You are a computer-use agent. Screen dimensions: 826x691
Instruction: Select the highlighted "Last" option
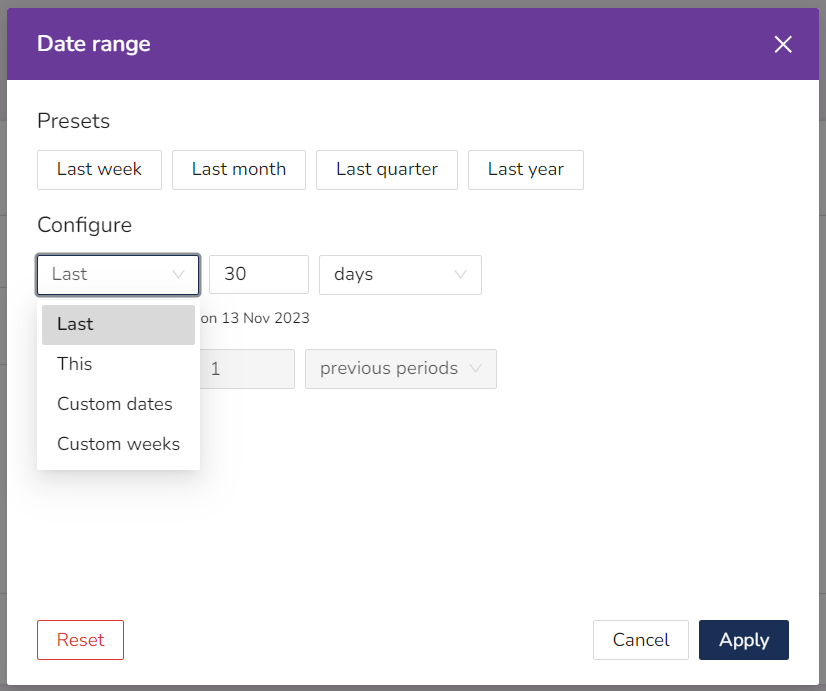pos(74,324)
